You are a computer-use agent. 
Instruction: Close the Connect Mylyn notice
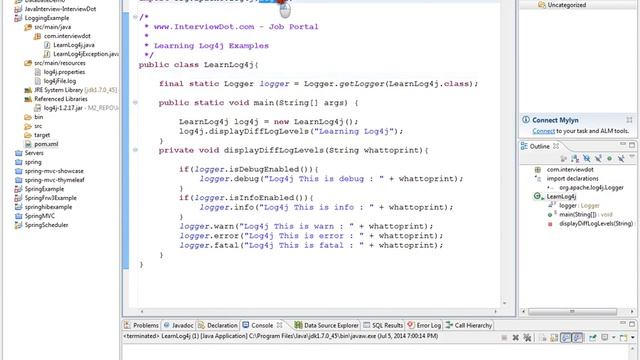pyautogui.click(x=629, y=120)
